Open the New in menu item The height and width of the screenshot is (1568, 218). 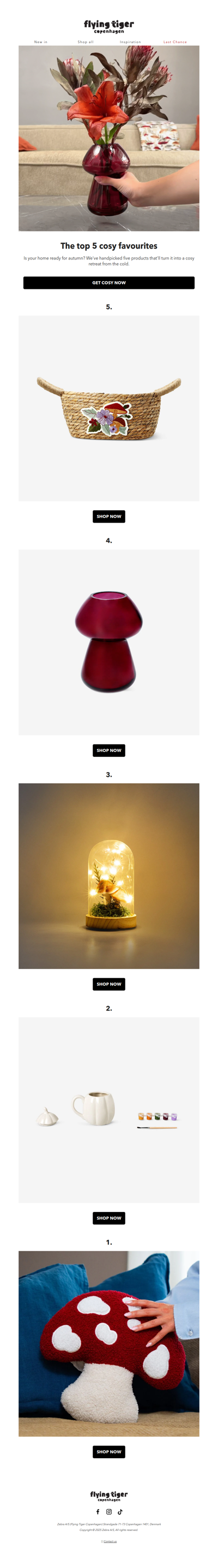(x=41, y=42)
